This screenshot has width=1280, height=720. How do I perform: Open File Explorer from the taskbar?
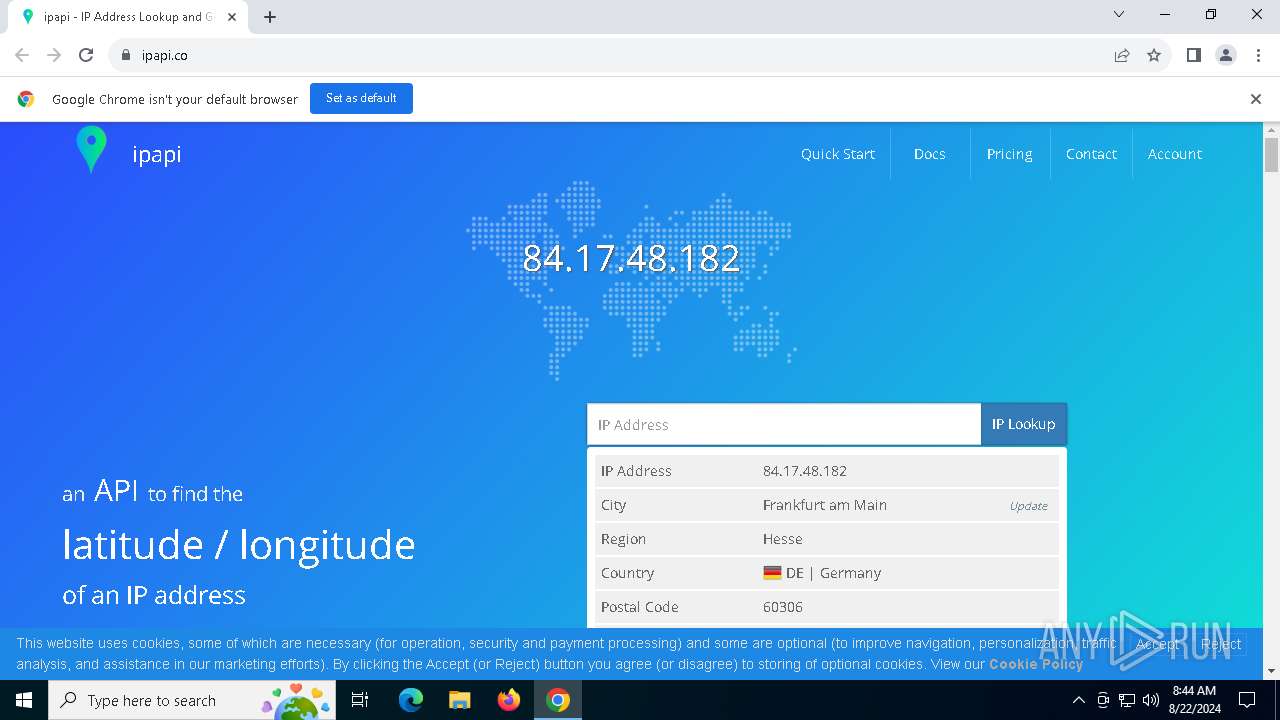pyautogui.click(x=460, y=700)
